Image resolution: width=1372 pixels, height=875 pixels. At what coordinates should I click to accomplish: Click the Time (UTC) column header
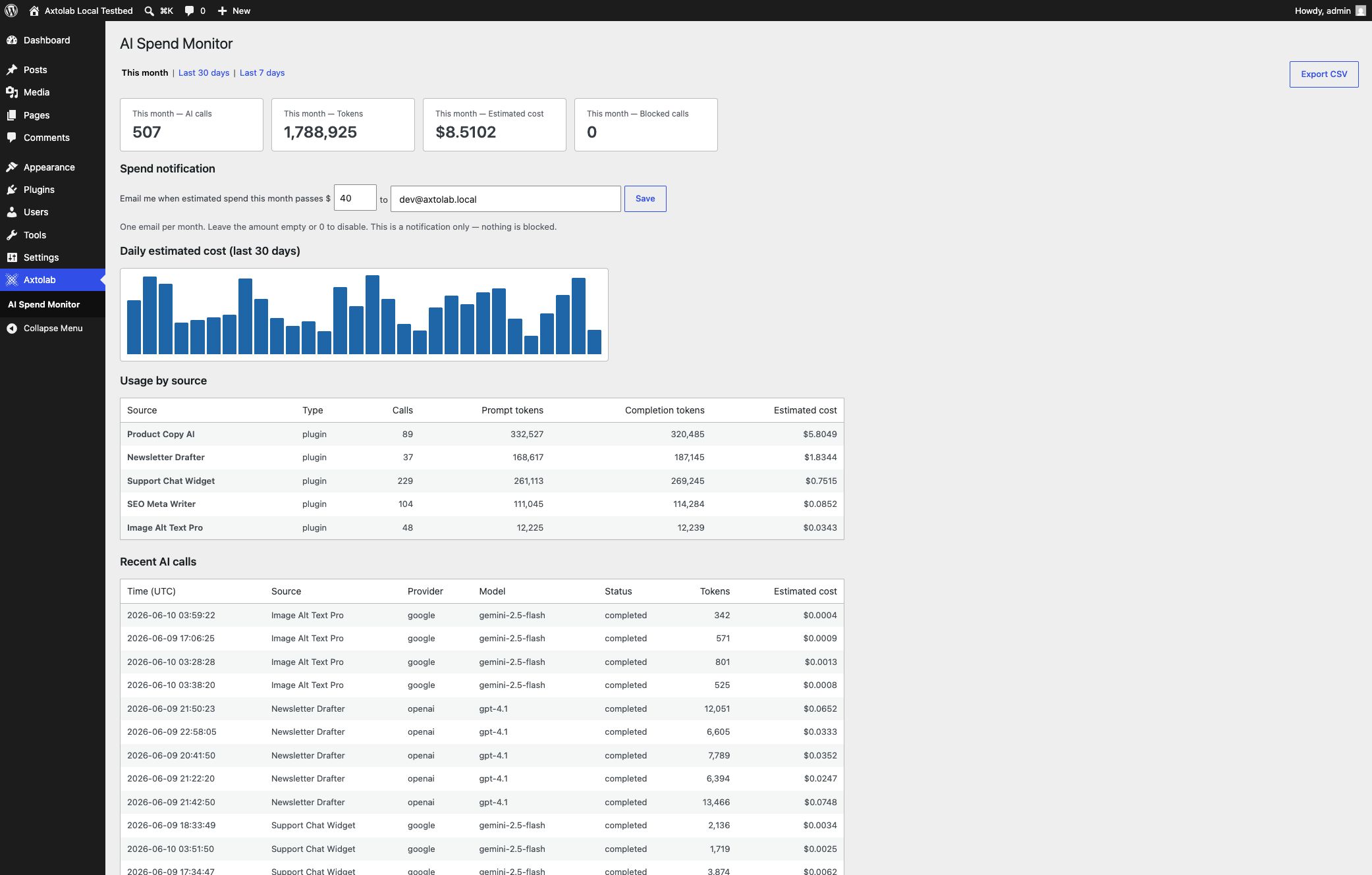coord(151,591)
